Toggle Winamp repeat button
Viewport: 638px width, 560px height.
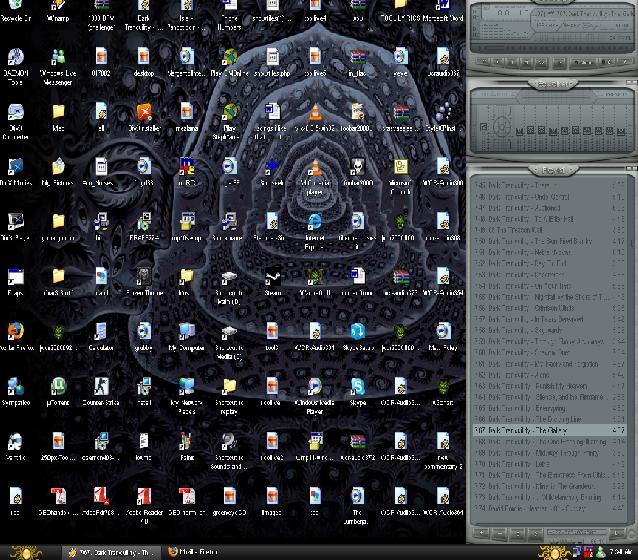(607, 62)
